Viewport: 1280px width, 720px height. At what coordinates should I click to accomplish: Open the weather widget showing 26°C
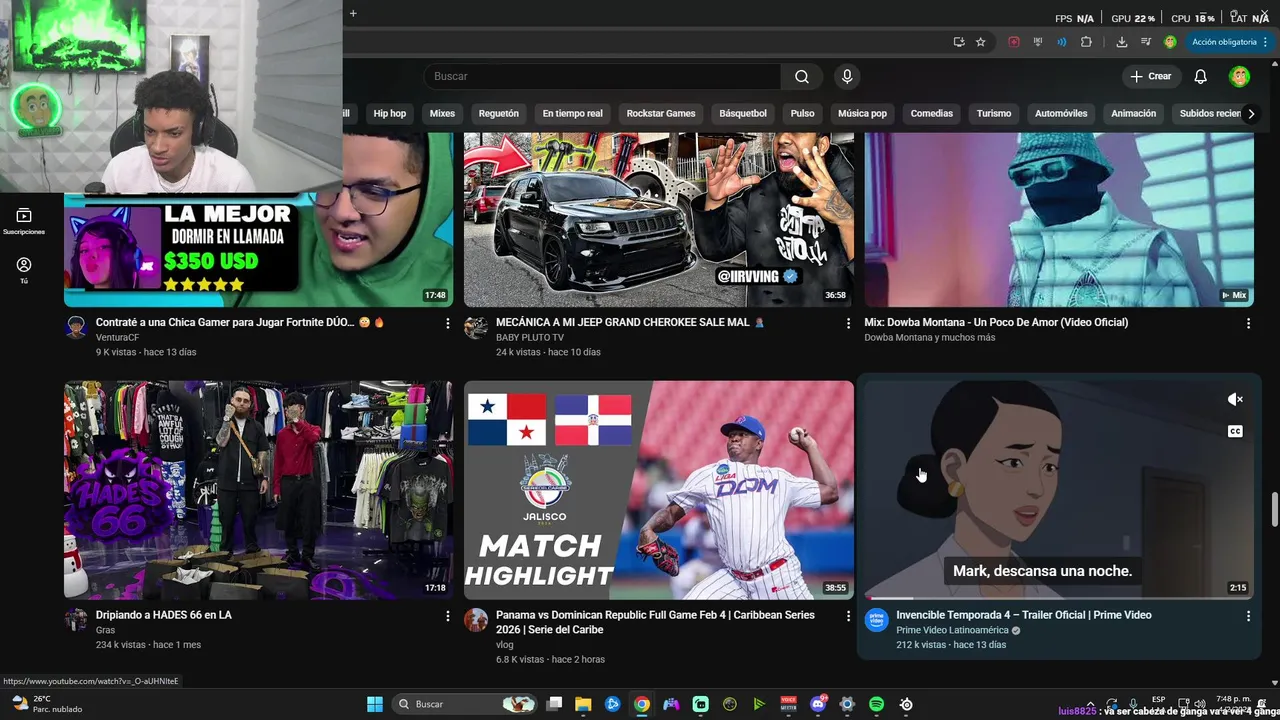click(x=45, y=704)
